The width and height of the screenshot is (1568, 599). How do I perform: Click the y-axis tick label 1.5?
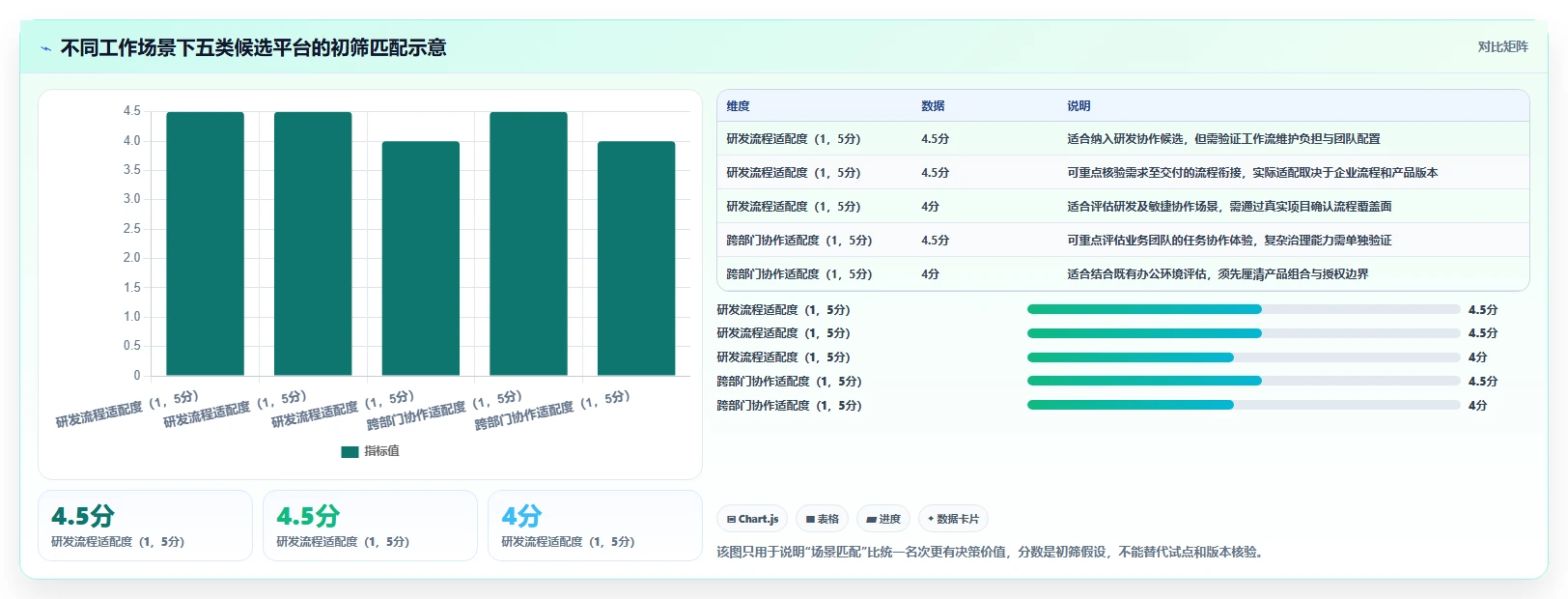pos(131,288)
